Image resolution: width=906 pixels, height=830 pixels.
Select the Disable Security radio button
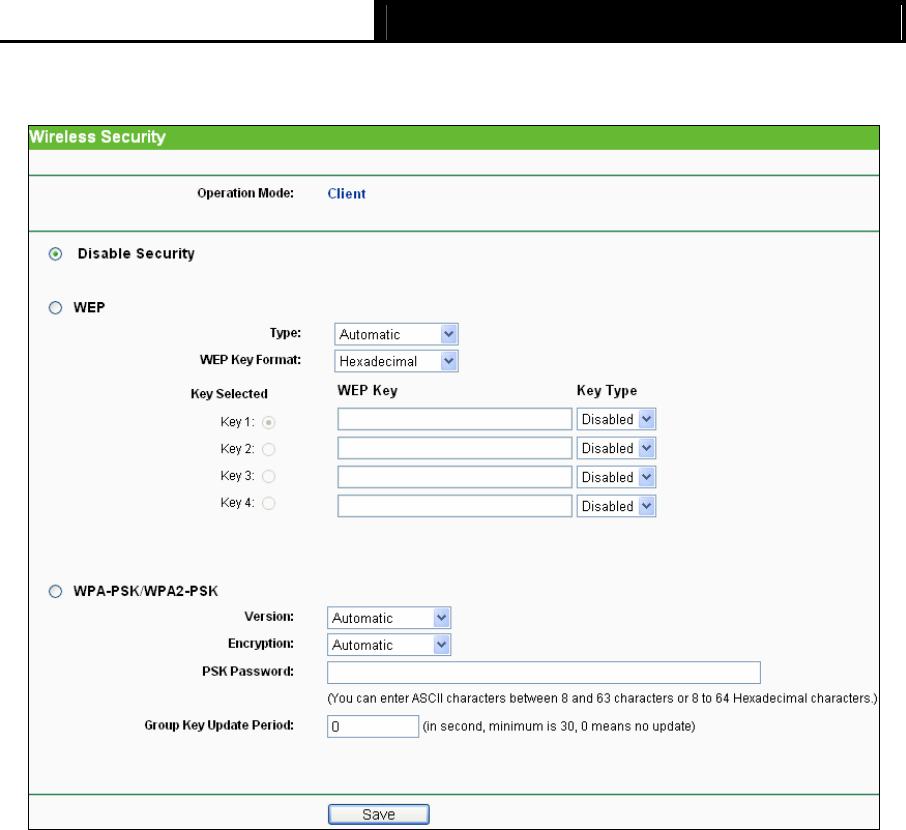[x=55, y=254]
